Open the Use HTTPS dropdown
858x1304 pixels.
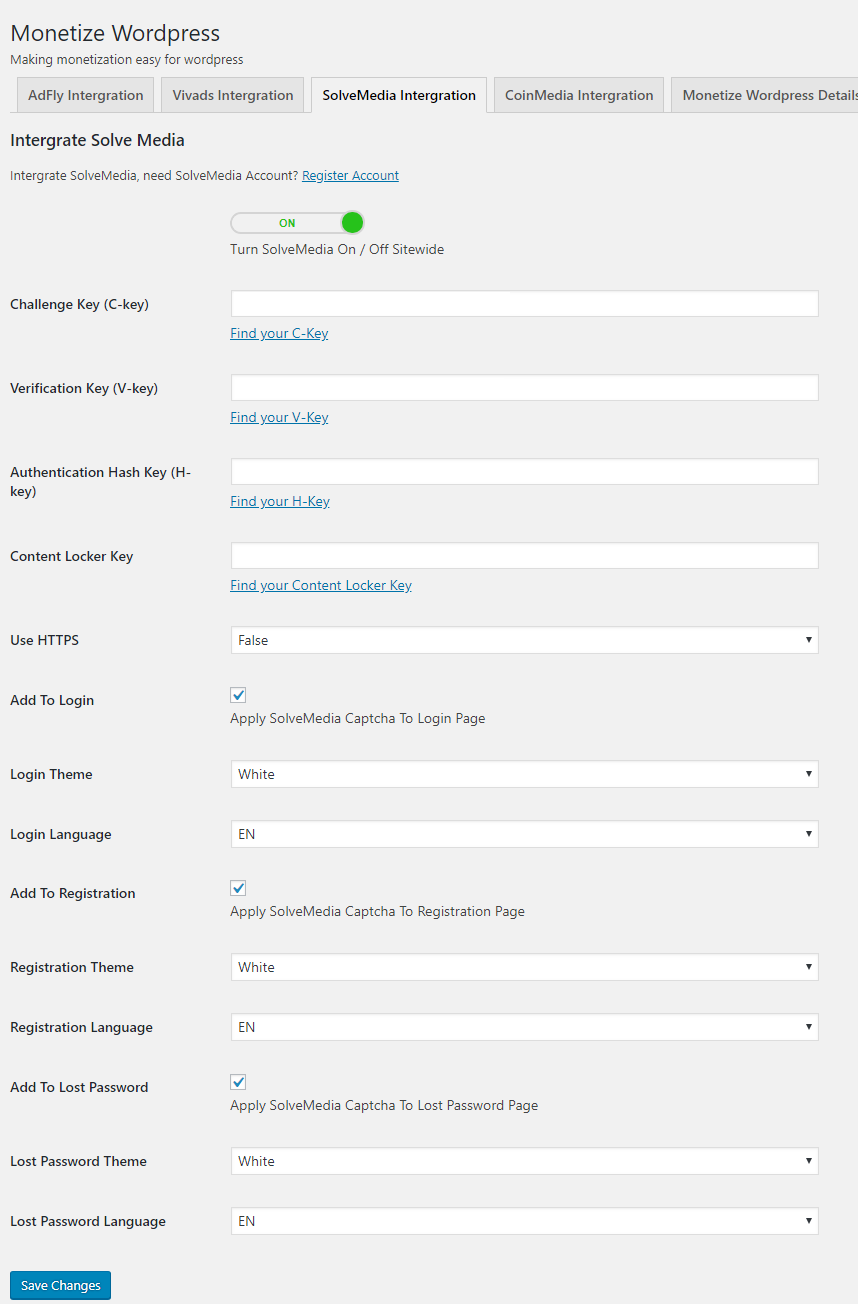[524, 640]
